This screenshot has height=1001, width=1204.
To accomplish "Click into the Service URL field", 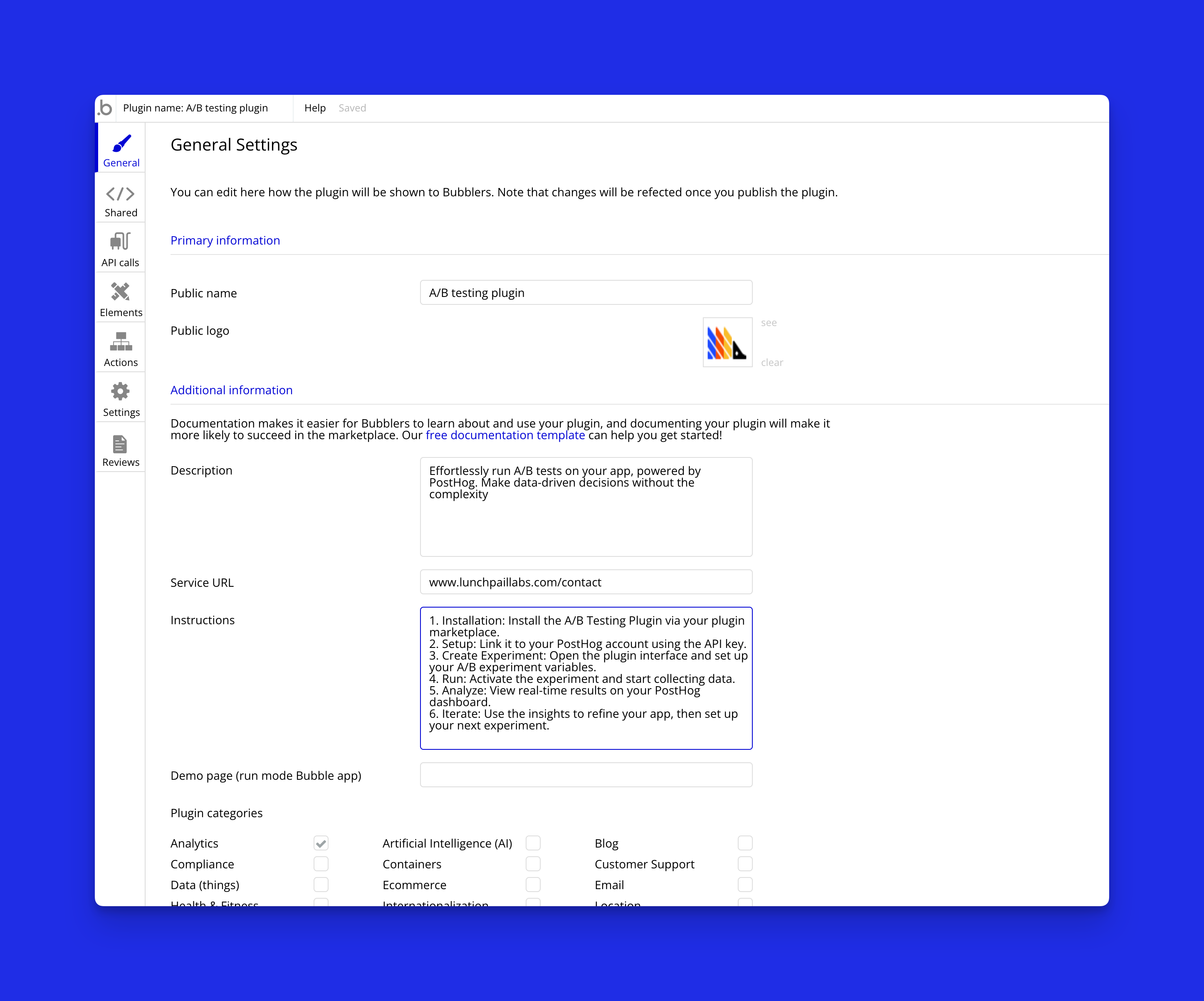I will coord(586,582).
